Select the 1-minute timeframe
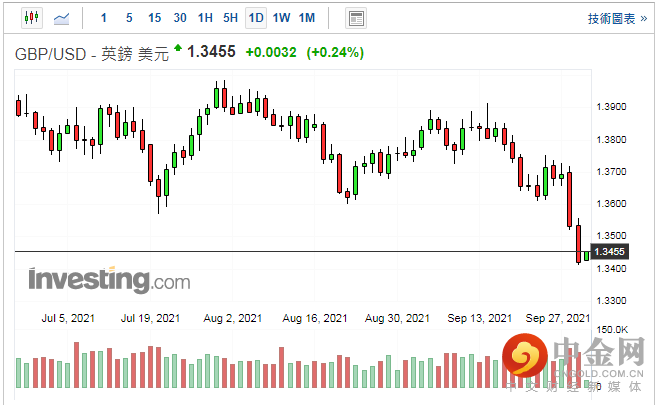 (x=105, y=18)
